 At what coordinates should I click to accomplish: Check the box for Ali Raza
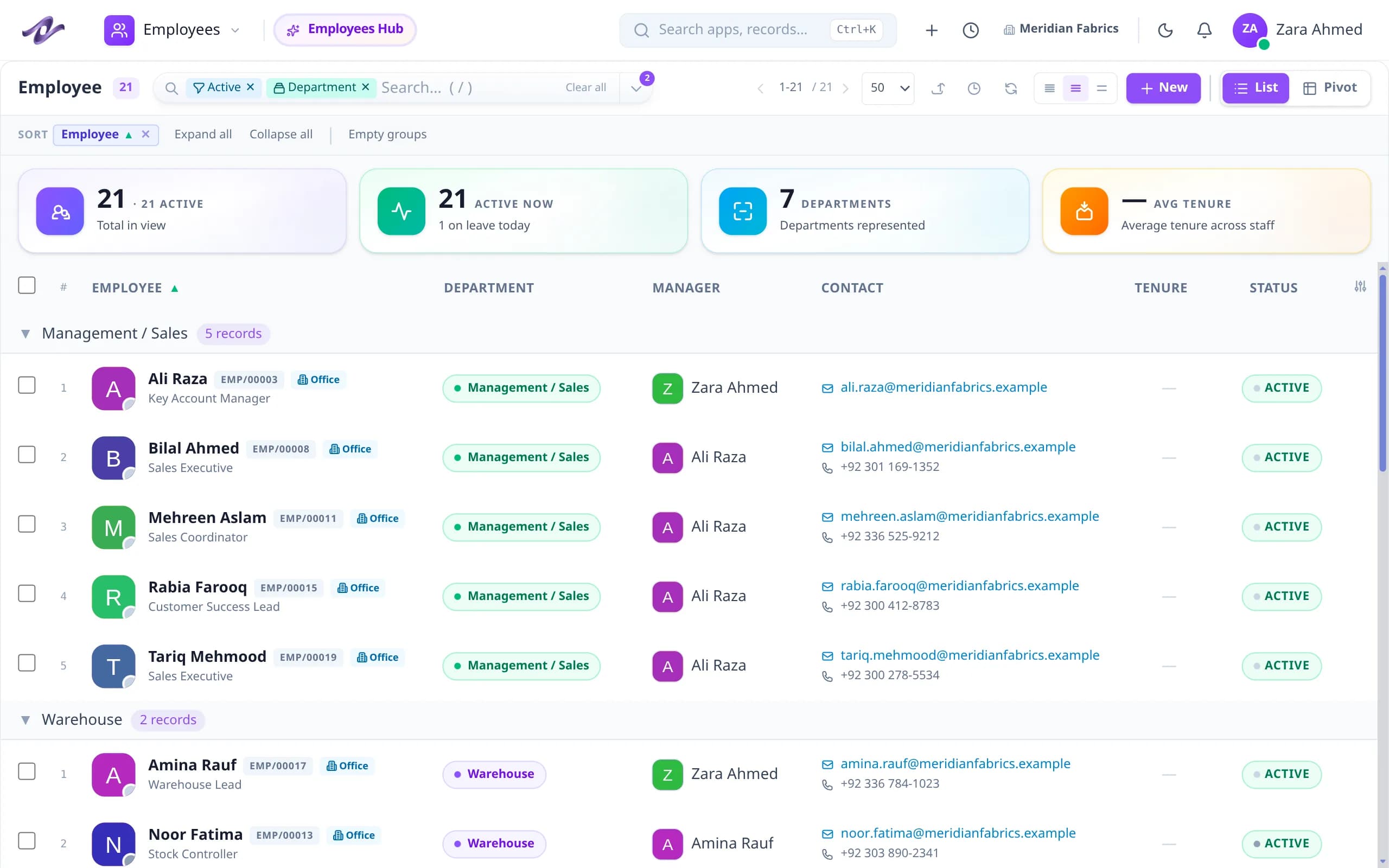tap(27, 385)
